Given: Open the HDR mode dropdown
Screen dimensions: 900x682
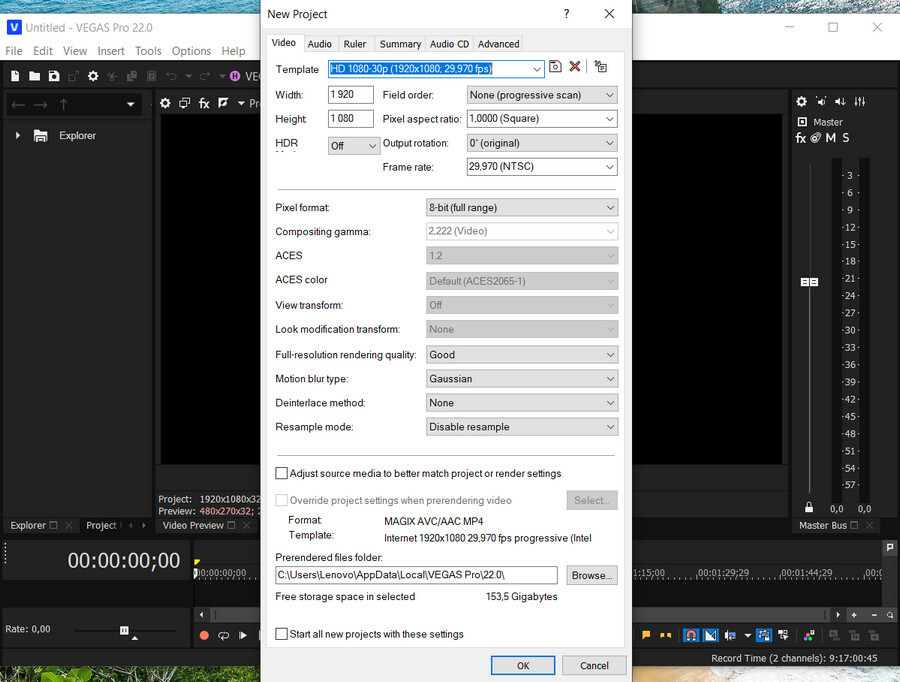Looking at the screenshot, I should click(354, 146).
